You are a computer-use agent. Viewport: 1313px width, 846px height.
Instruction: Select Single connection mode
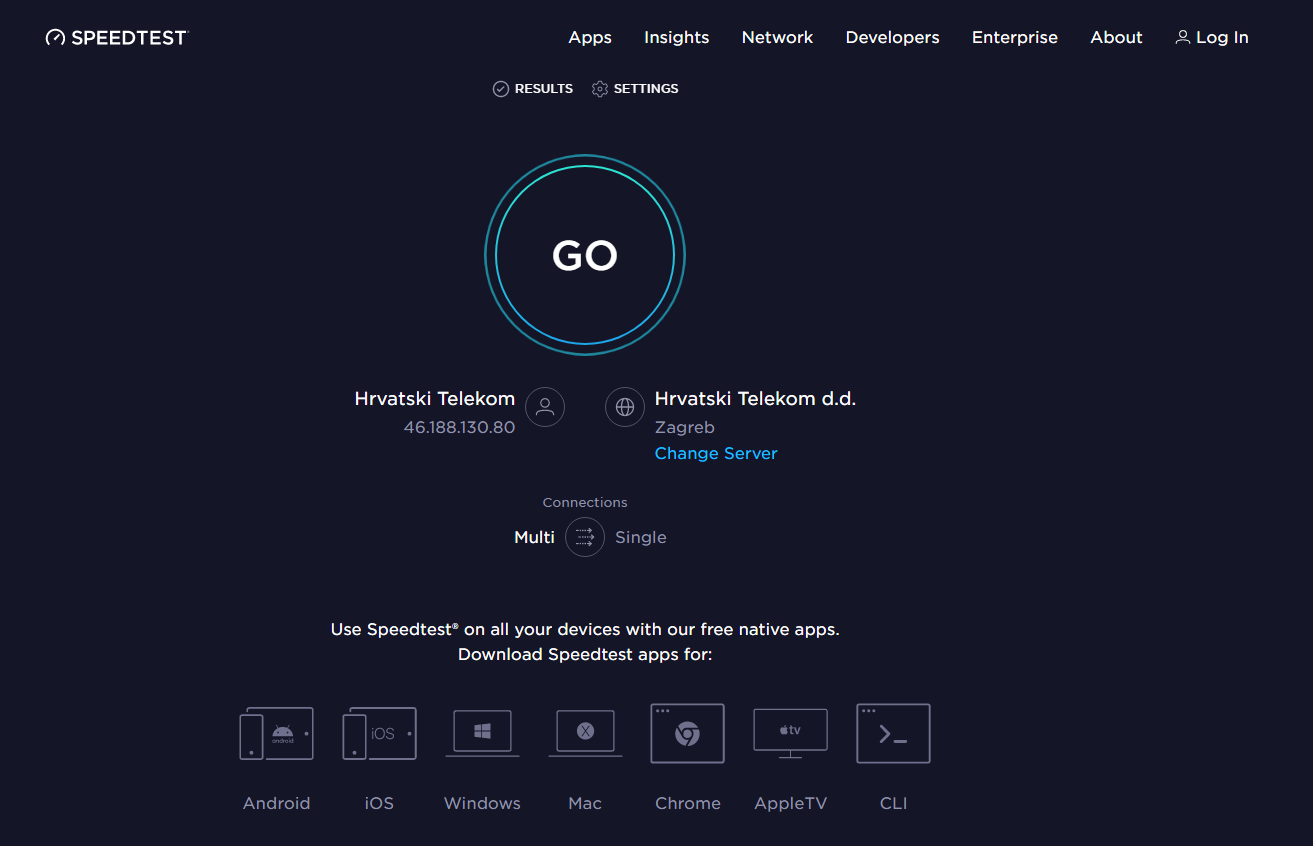641,537
